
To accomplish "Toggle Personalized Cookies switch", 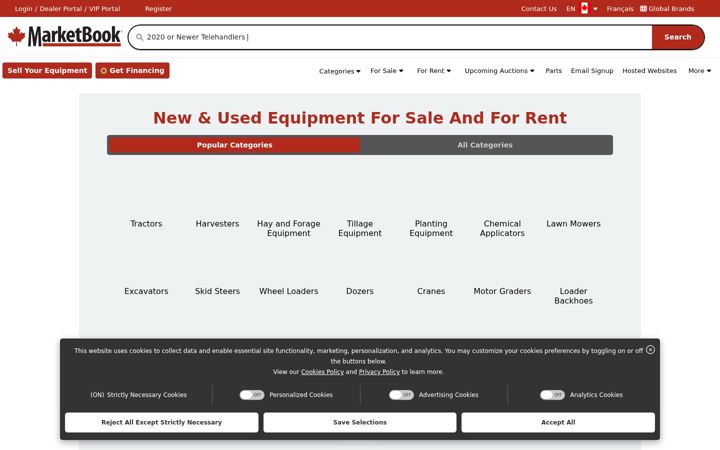I will [x=252, y=395].
